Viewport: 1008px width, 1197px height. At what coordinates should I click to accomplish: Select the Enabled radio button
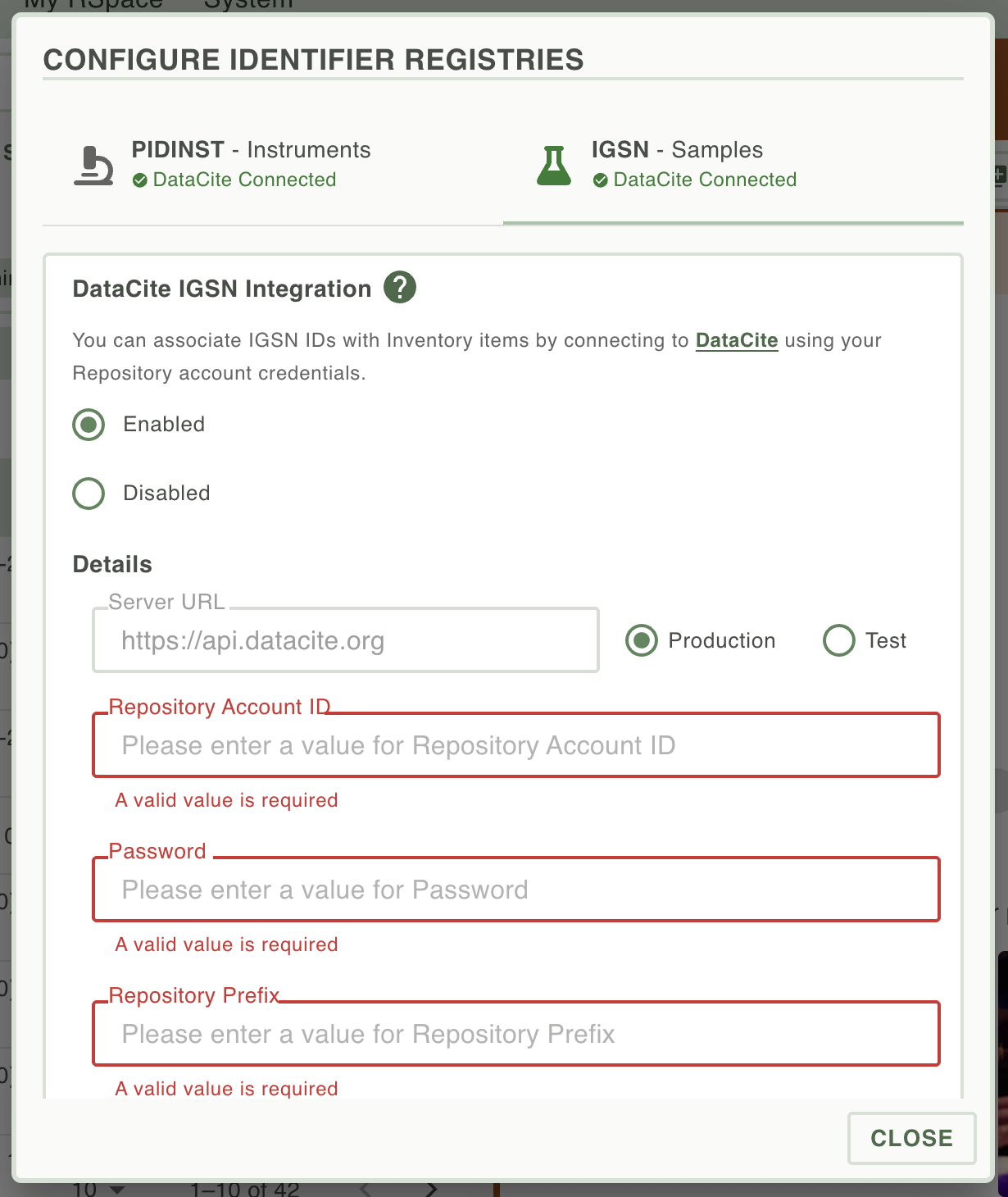click(x=89, y=425)
